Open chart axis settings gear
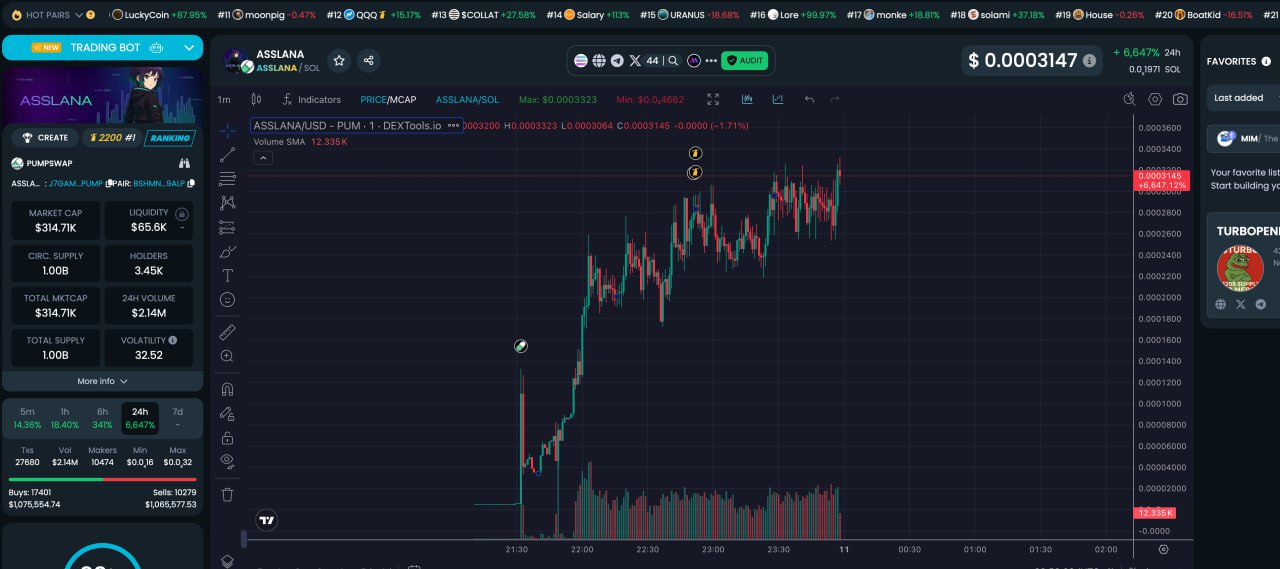Image resolution: width=1280 pixels, height=569 pixels. pyautogui.click(x=1163, y=549)
